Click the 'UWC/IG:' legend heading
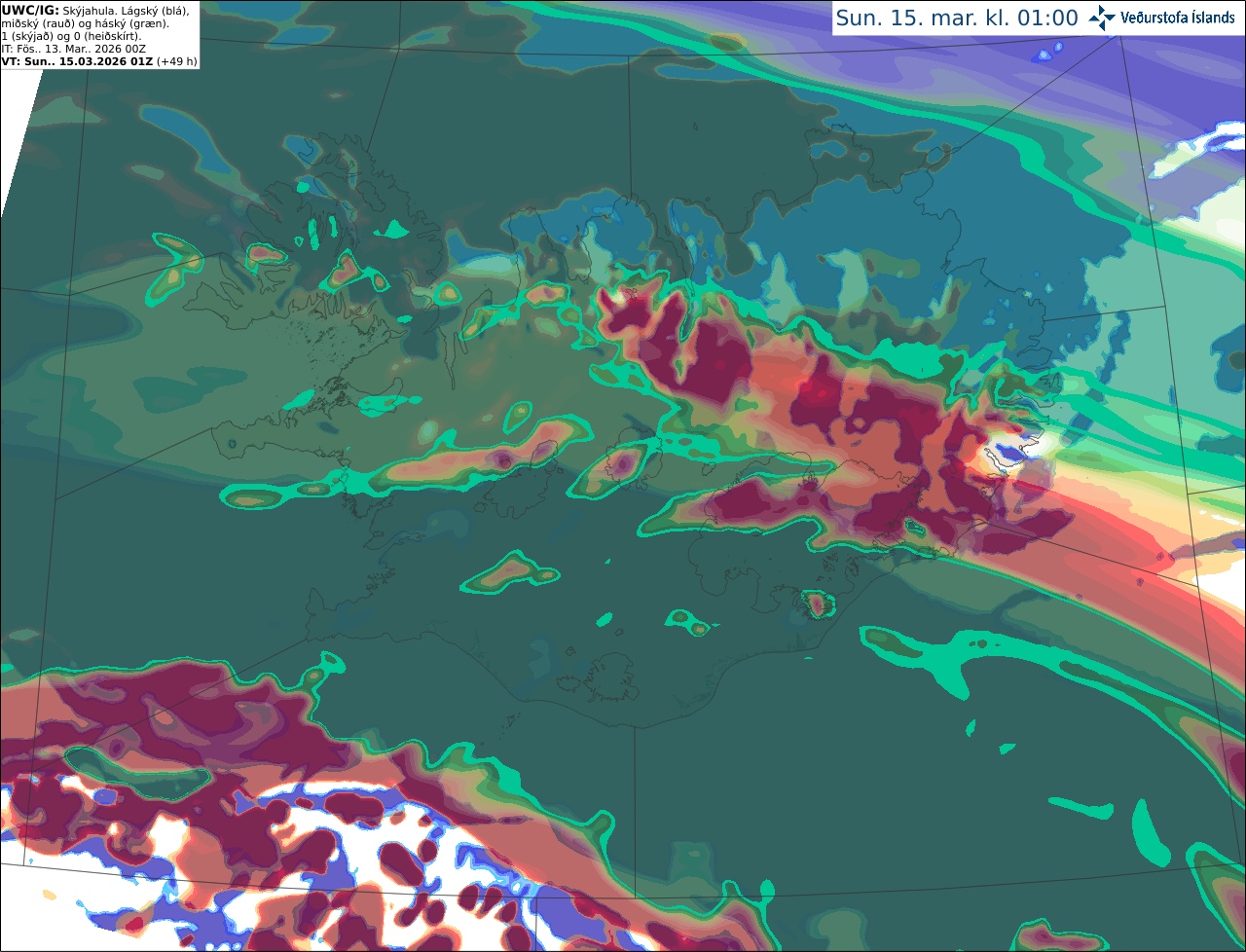 tap(30, 10)
